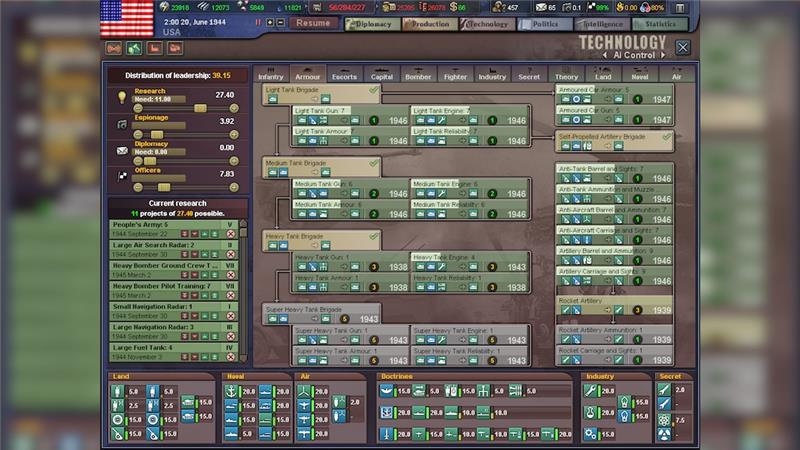This screenshot has width=800, height=450.
Task: Click the USA flag in the top corner
Action: click(127, 18)
